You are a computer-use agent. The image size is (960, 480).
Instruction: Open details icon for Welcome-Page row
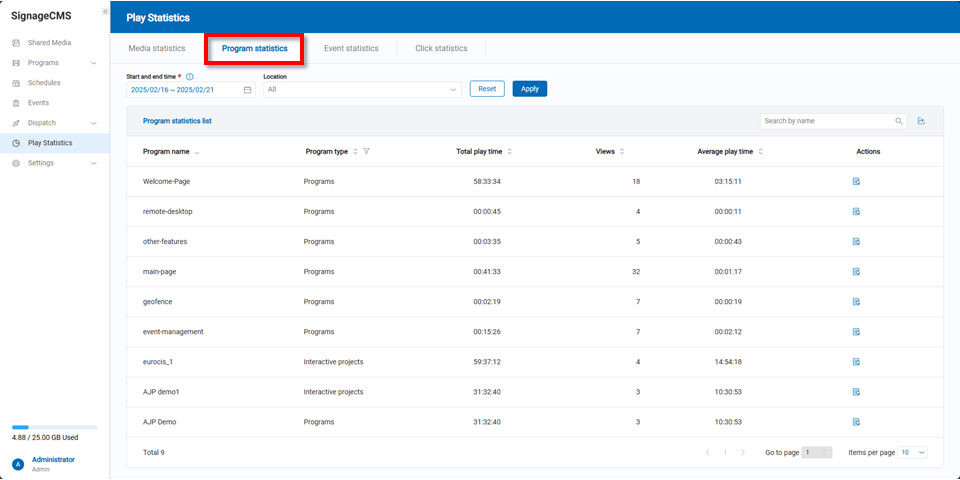point(856,182)
